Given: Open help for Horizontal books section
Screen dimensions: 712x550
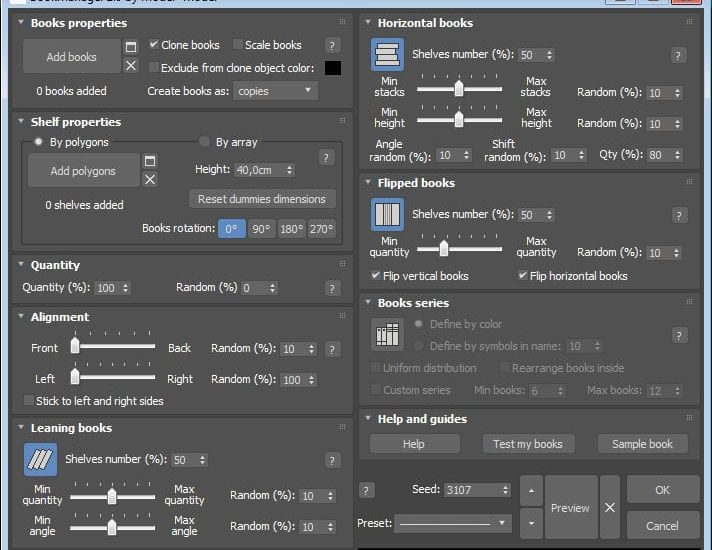Looking at the screenshot, I should tap(679, 56).
